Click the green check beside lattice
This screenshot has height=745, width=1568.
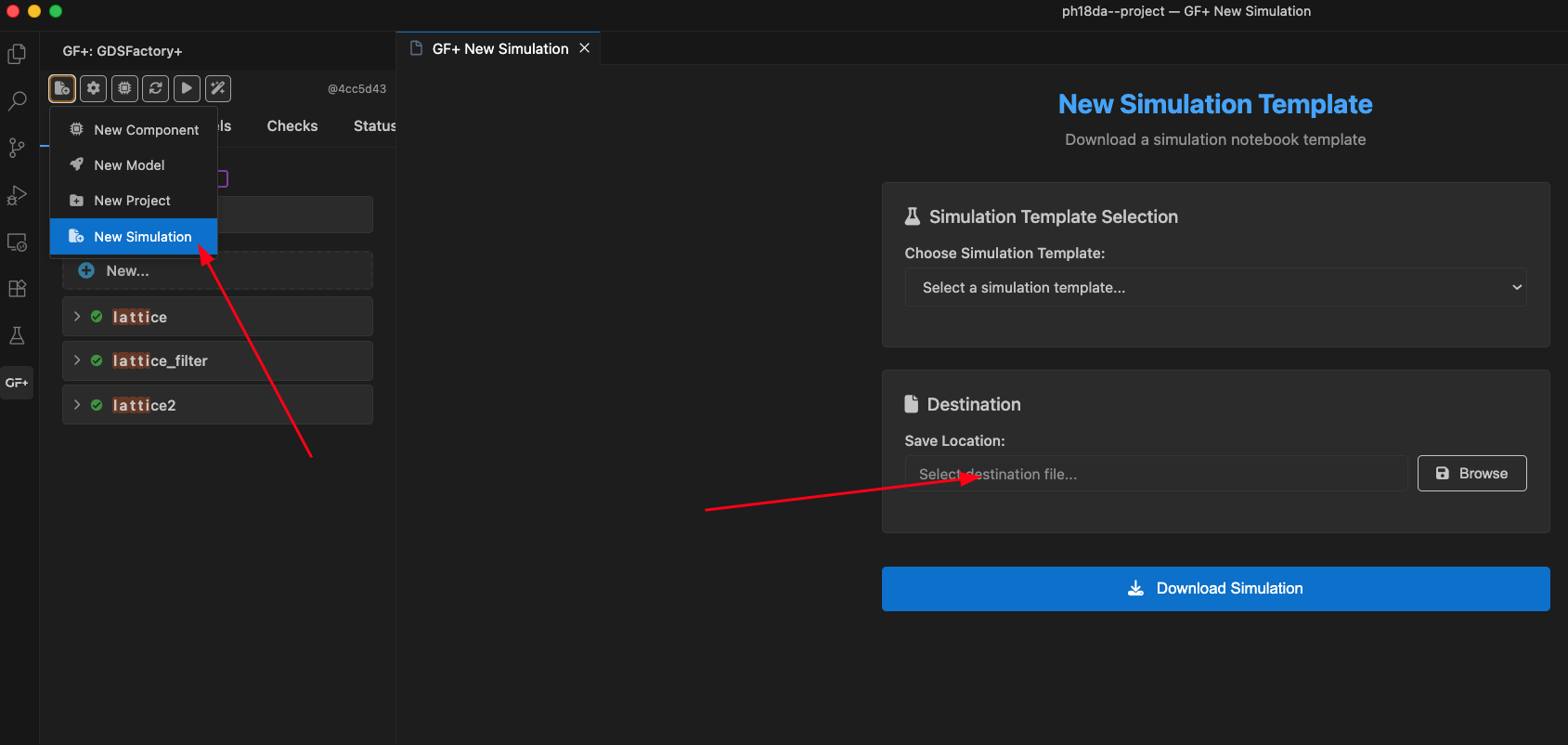coord(97,317)
